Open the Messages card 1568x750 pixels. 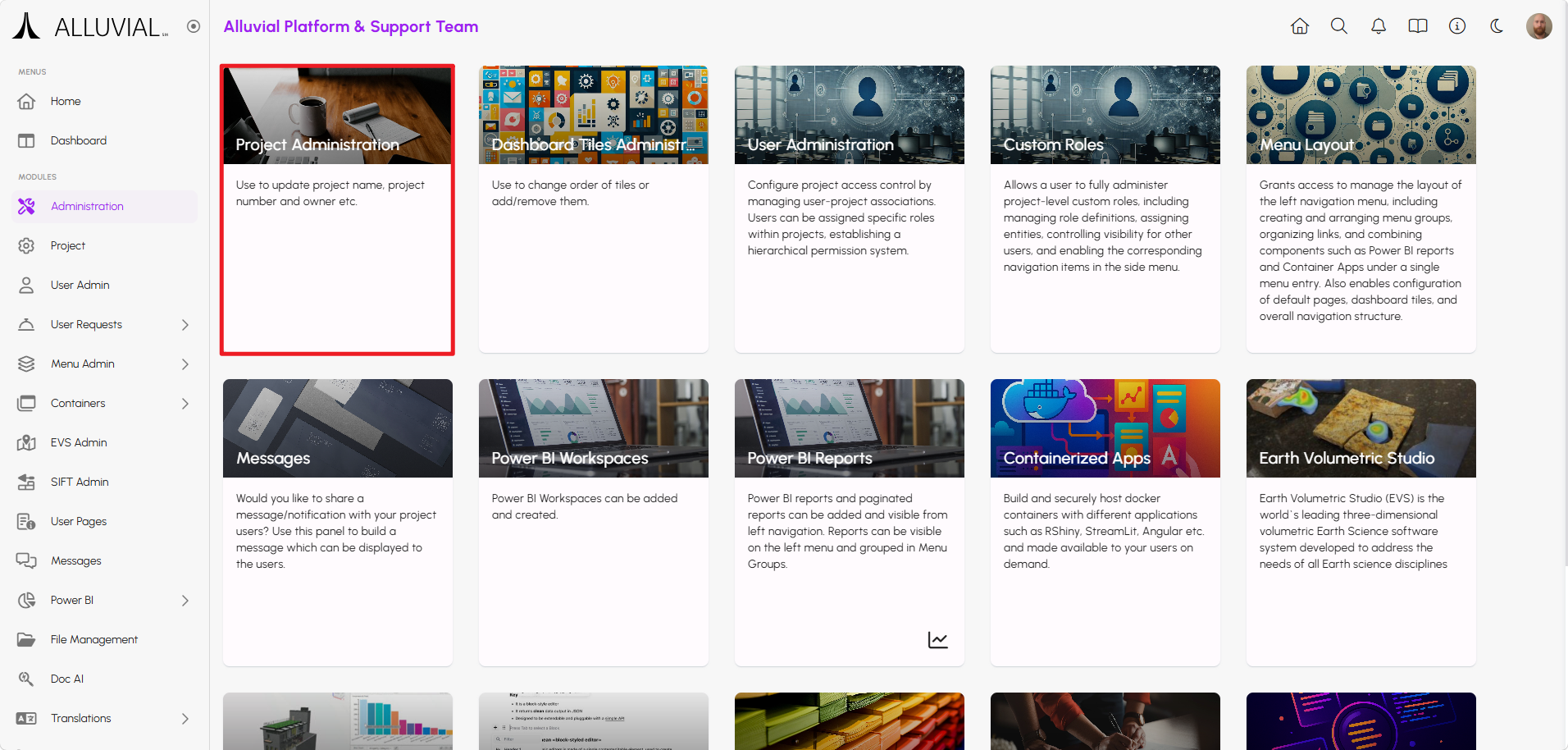pos(338,523)
